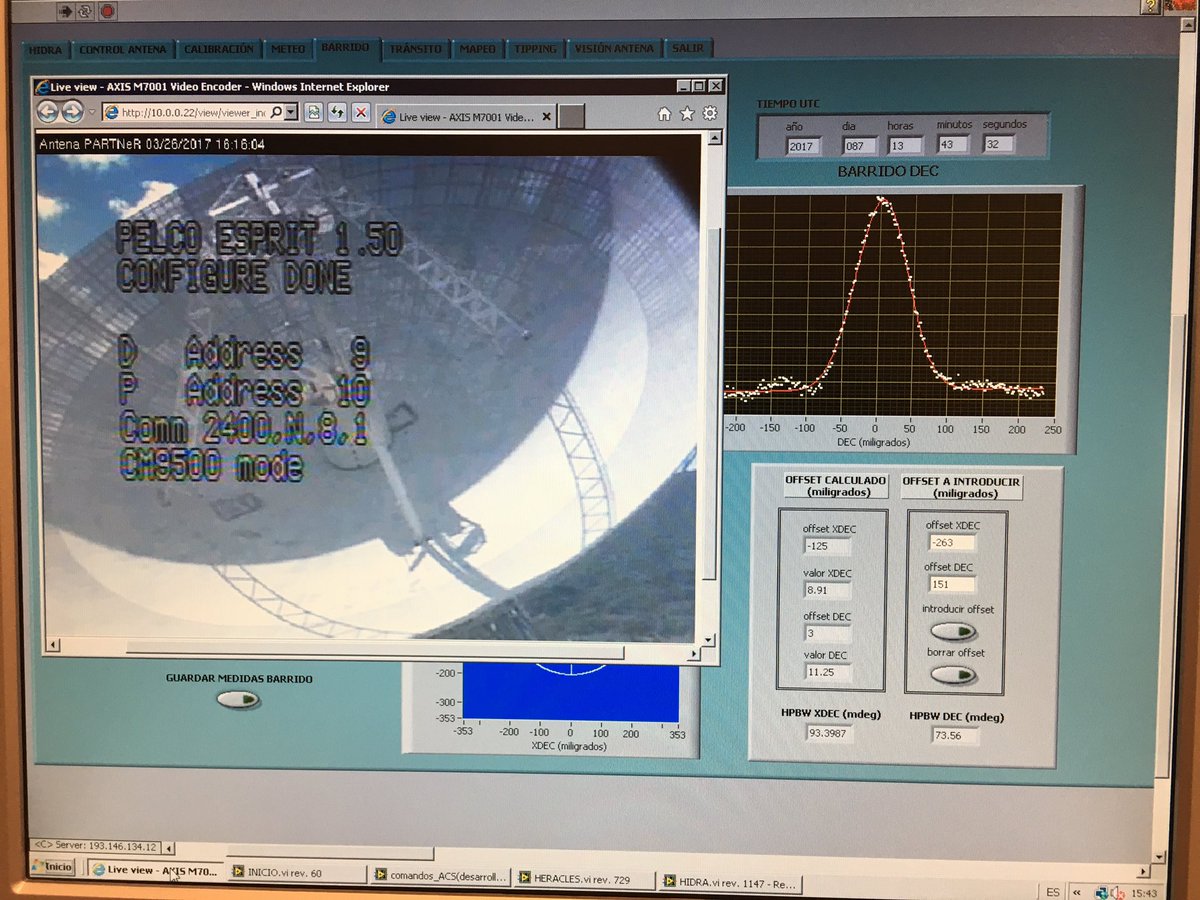The image size is (1200, 900).
Task: Switch to the HIDRA tab
Action: pyautogui.click(x=46, y=49)
